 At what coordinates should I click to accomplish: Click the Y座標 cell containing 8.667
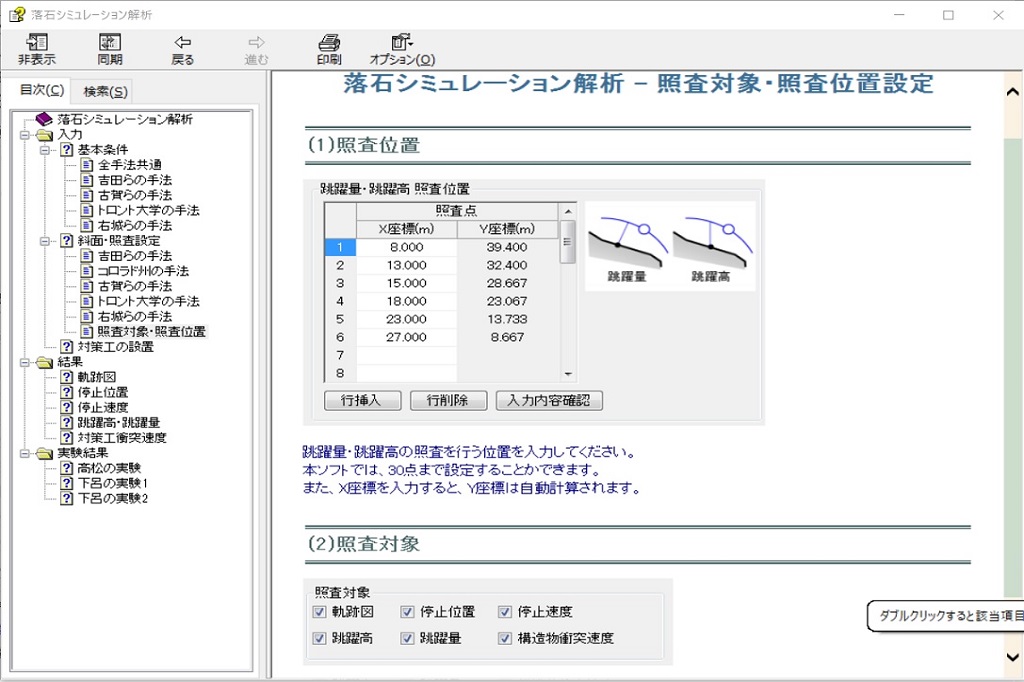tap(507, 337)
